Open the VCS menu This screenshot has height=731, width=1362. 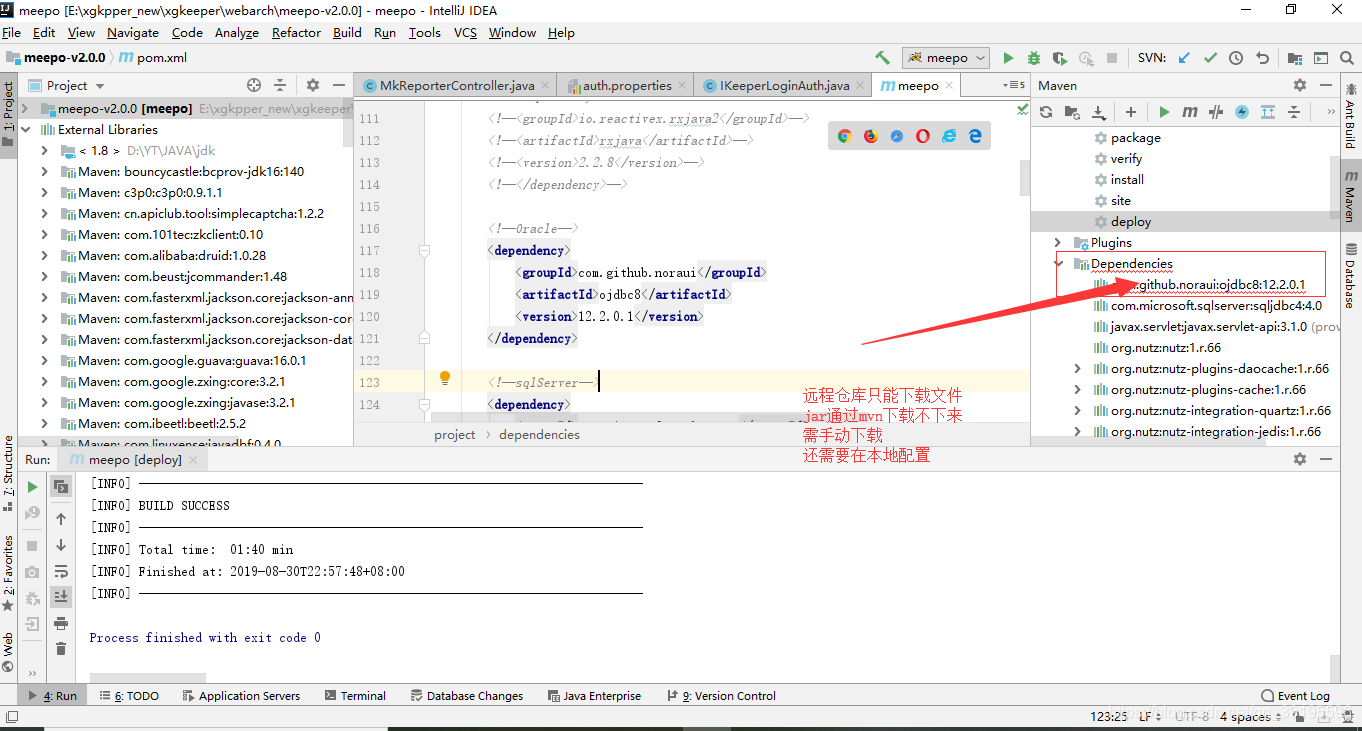(465, 32)
